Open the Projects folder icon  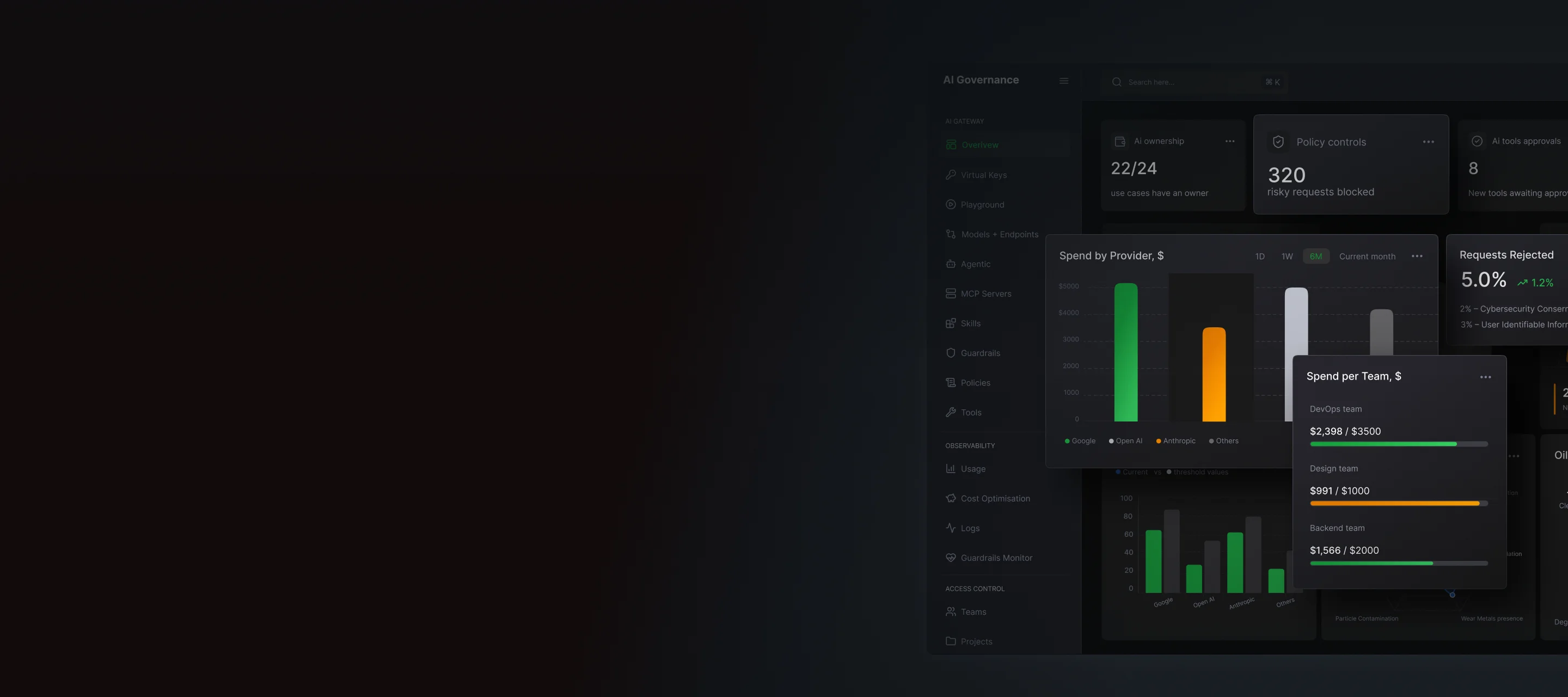point(950,641)
